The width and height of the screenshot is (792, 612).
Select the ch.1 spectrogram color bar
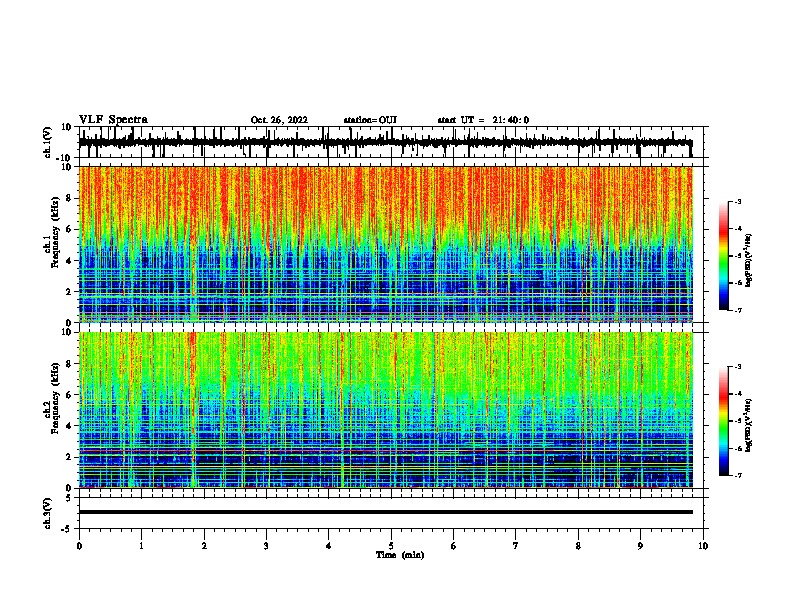point(723,256)
